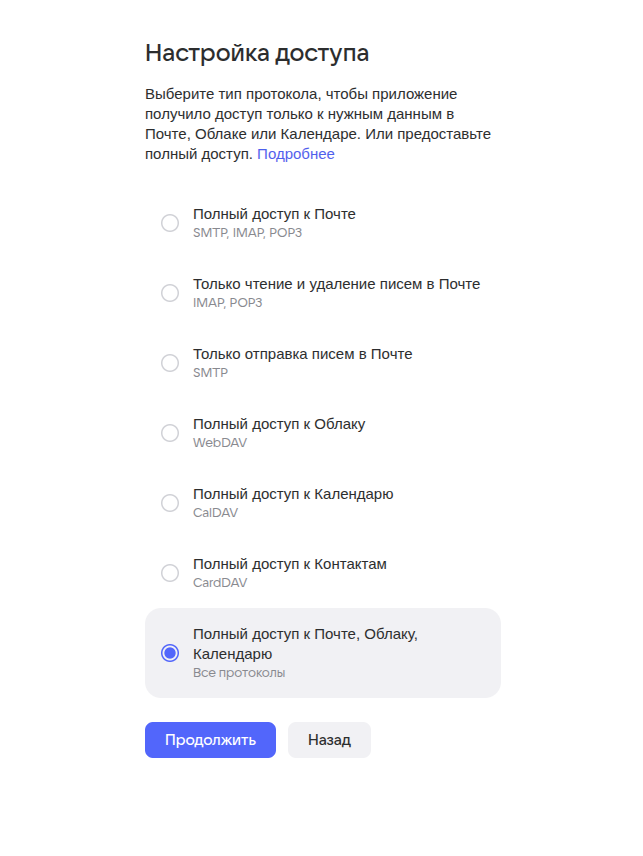
Task: Click the 'CardDAV' protocol label
Action: 219,583
